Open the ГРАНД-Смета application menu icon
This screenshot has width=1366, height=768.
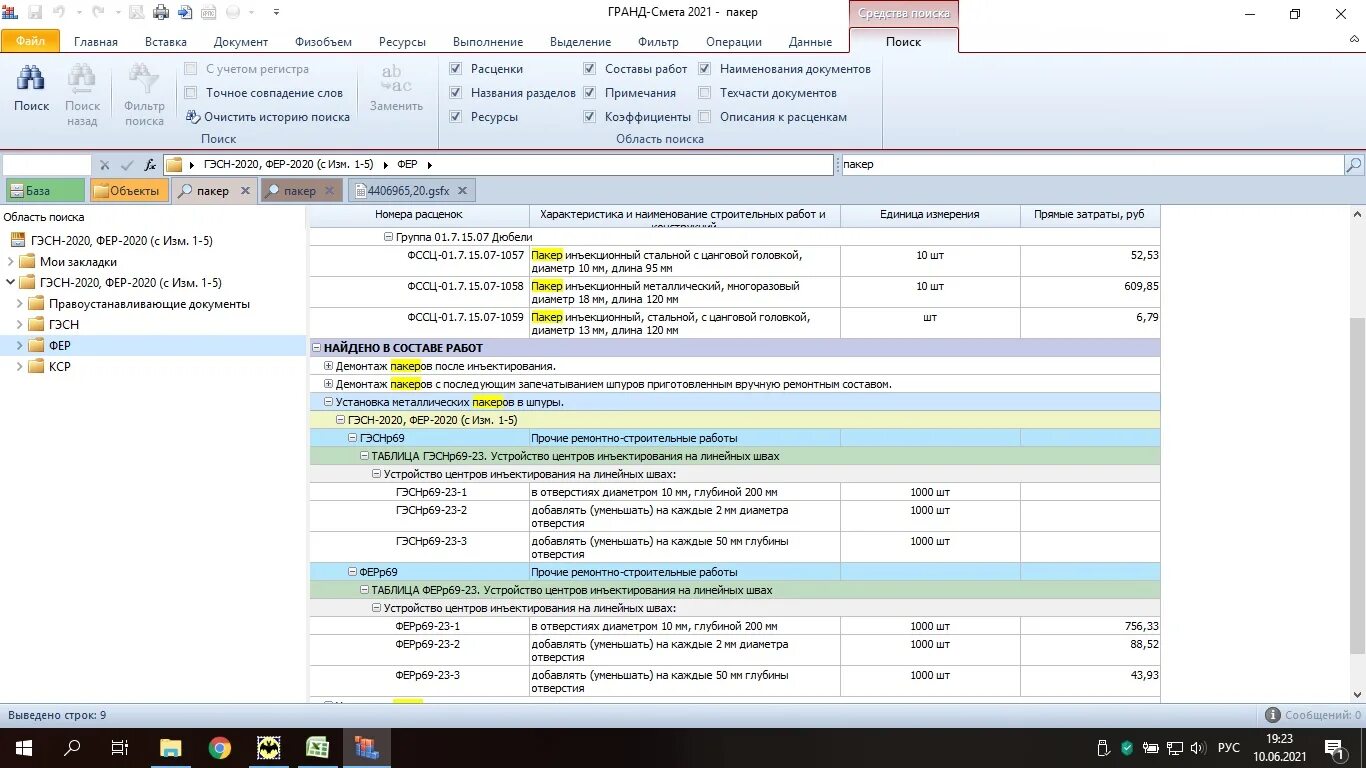point(11,13)
